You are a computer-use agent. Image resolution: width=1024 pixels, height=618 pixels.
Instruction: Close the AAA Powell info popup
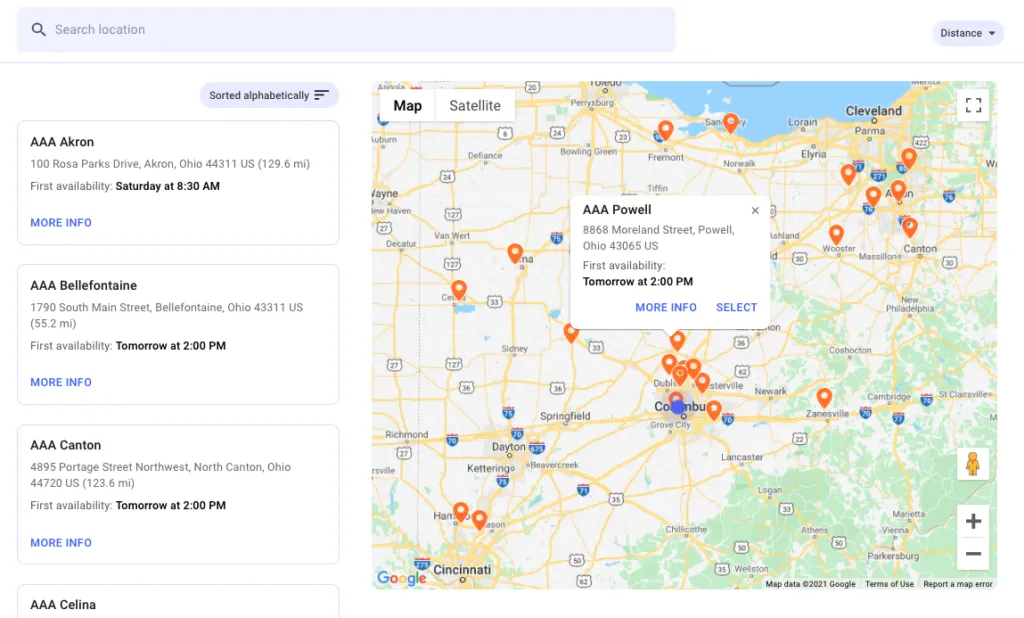755,210
